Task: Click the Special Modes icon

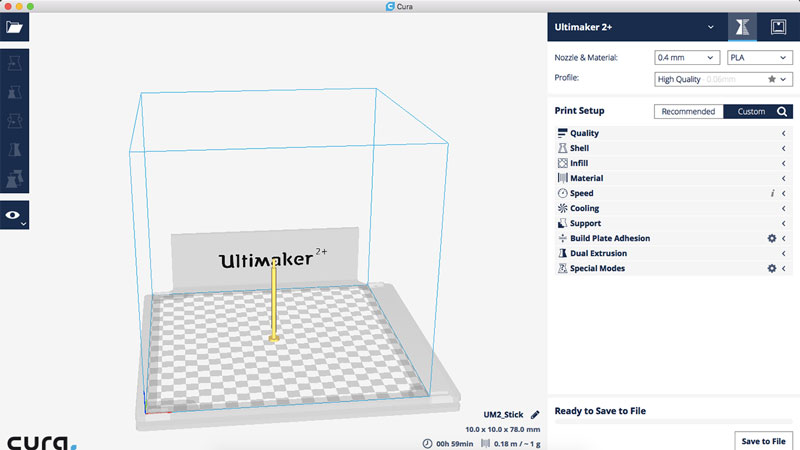Action: (562, 268)
